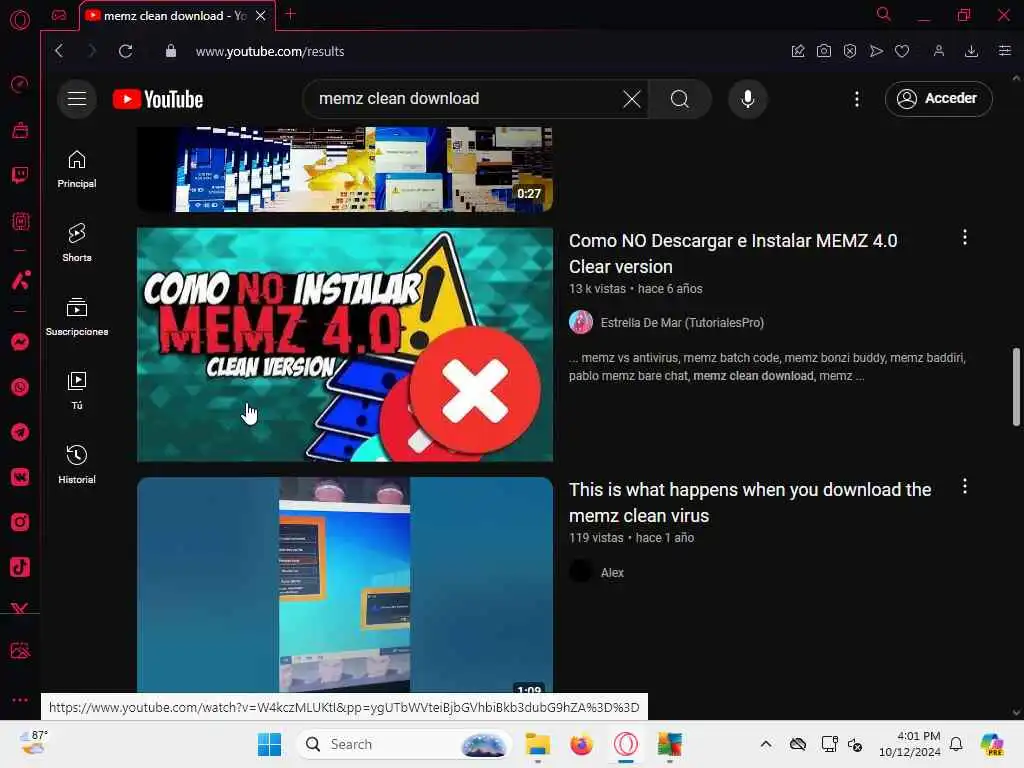Image resolution: width=1024 pixels, height=768 pixels.
Task: Open GX Corner gamepad icon
Action: point(59,15)
